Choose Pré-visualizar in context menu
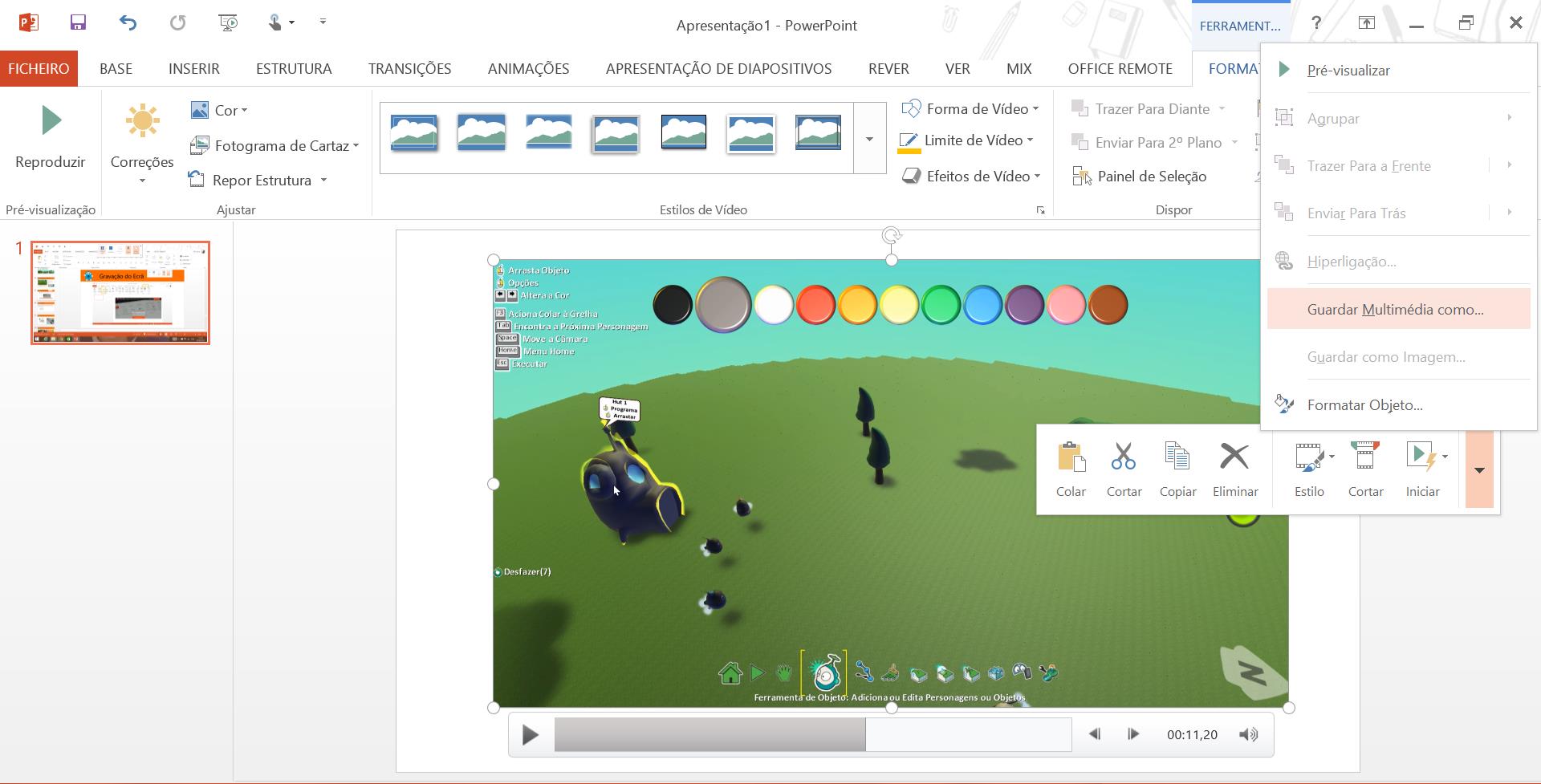The image size is (1541, 784). (x=1399, y=70)
